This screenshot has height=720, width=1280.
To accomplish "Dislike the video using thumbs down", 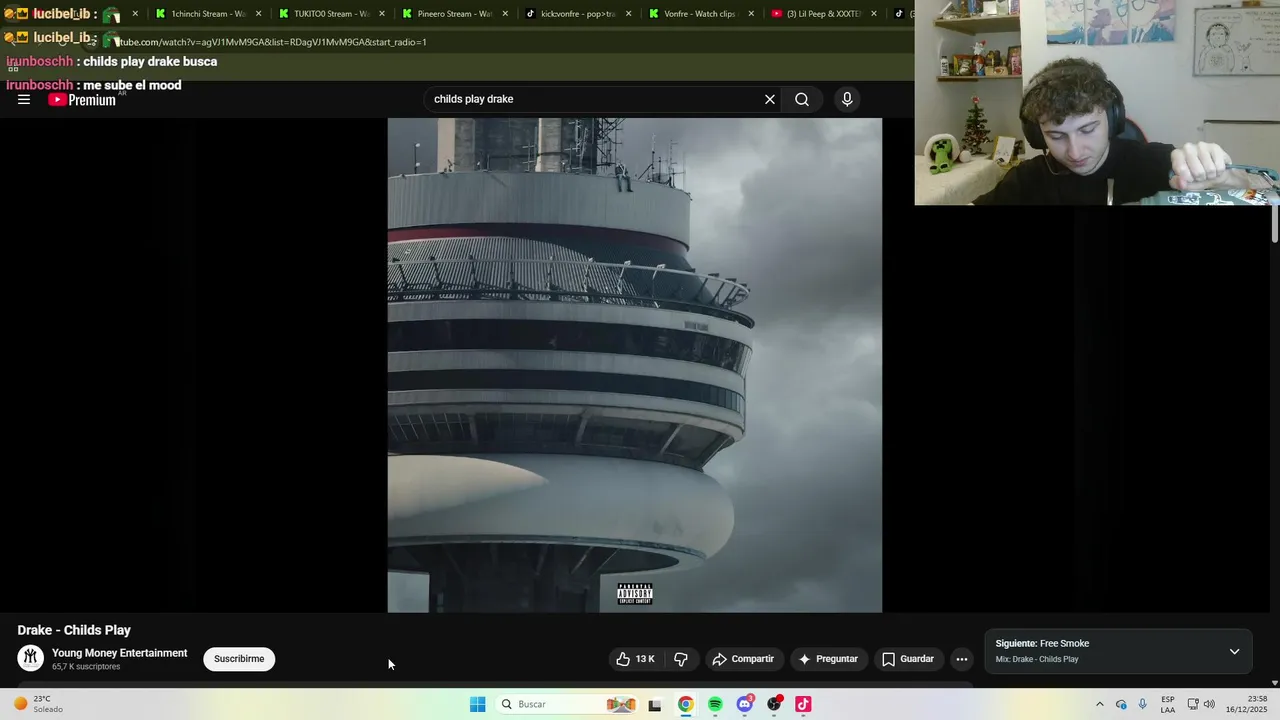I will pyautogui.click(x=681, y=659).
